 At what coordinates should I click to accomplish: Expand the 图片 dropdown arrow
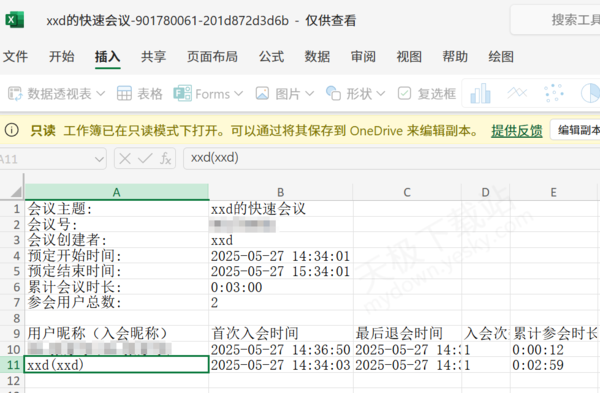[310, 93]
